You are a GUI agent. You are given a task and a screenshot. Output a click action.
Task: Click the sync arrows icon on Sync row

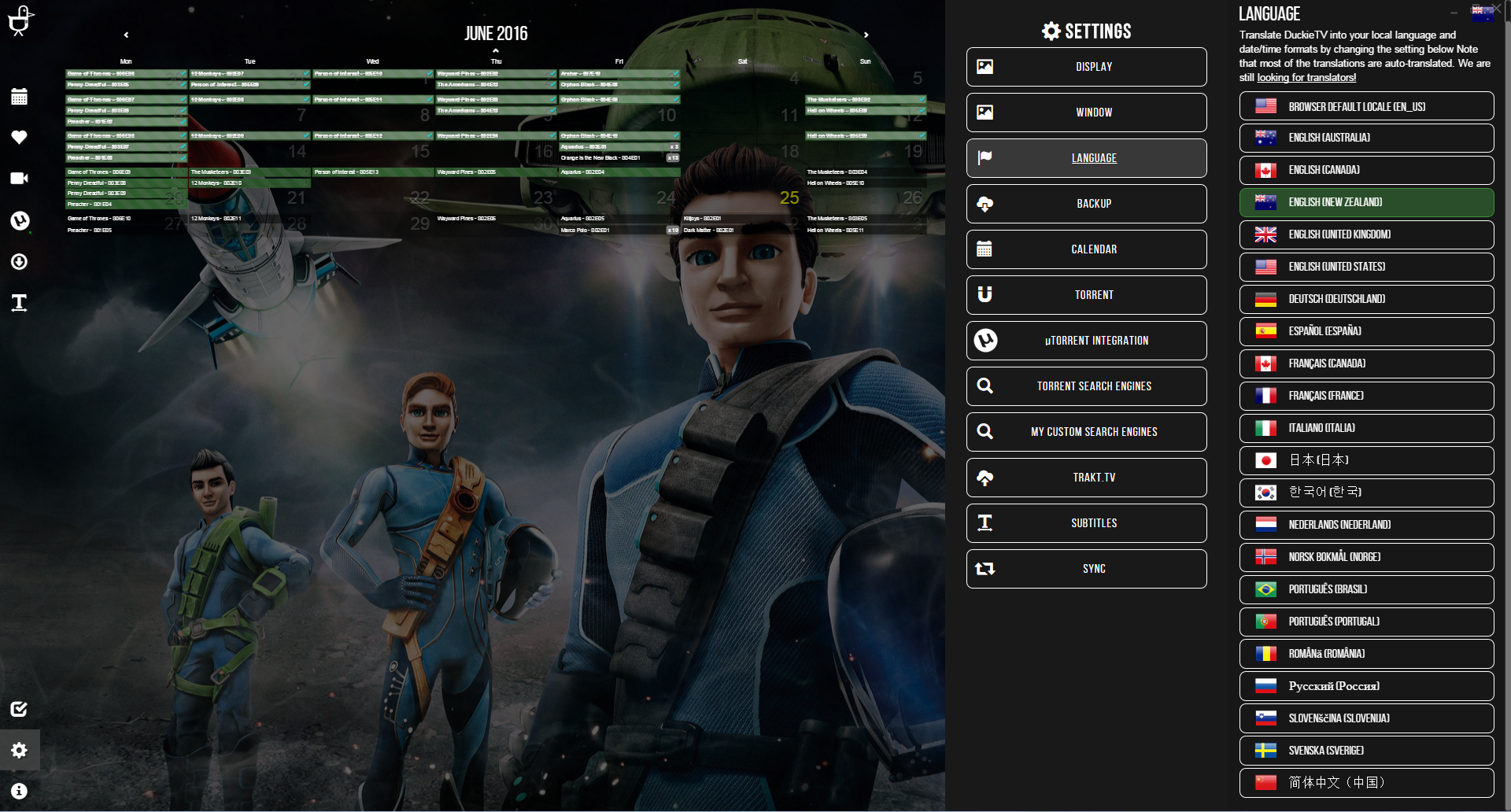(x=985, y=569)
